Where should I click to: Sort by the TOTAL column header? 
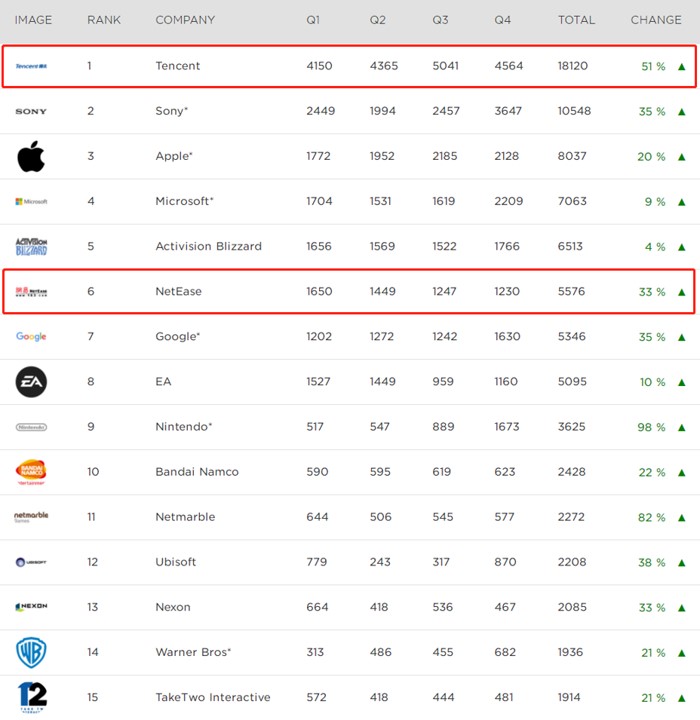(x=576, y=20)
